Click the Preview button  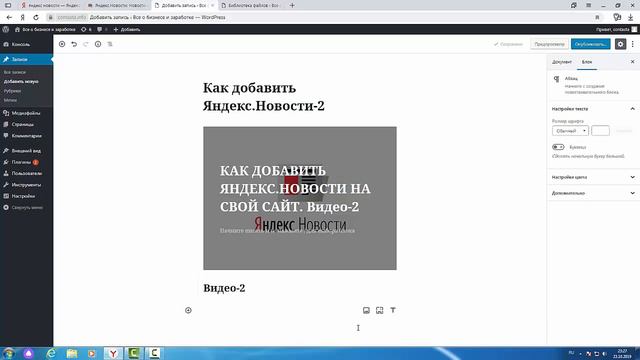coord(549,44)
